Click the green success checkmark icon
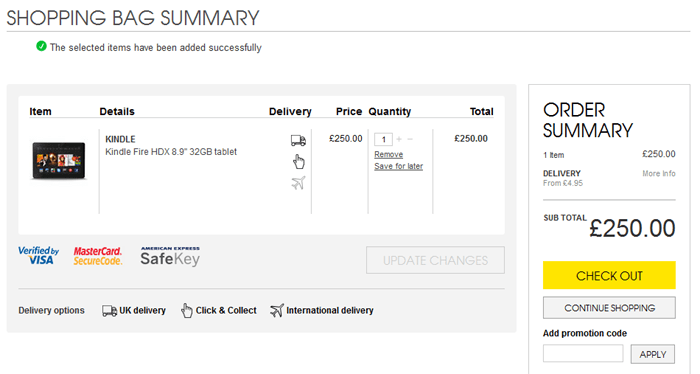The width and height of the screenshot is (700, 374). (x=41, y=46)
